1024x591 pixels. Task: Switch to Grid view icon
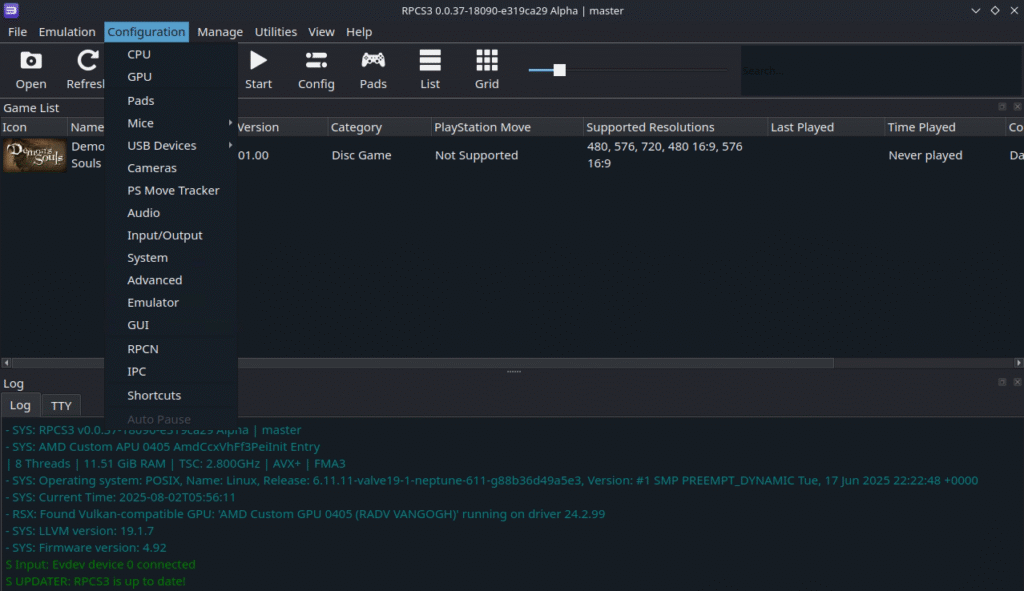[487, 70]
